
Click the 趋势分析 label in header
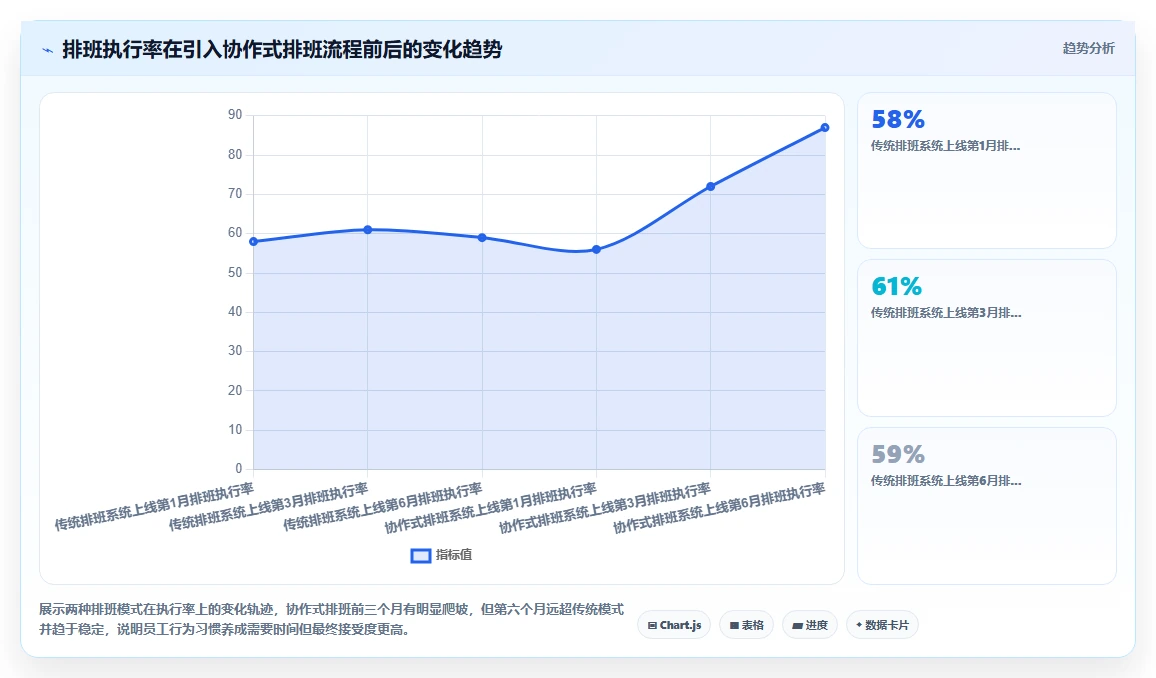coord(1088,49)
